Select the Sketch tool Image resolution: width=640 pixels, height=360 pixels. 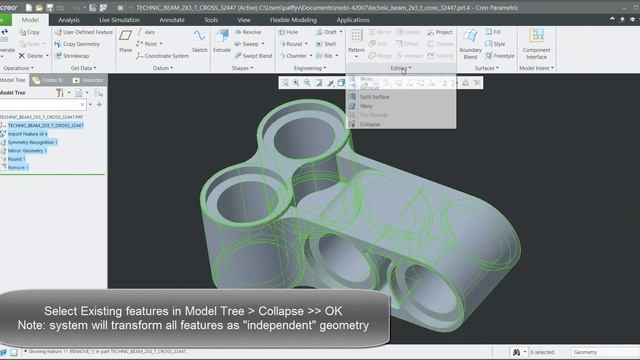click(200, 41)
